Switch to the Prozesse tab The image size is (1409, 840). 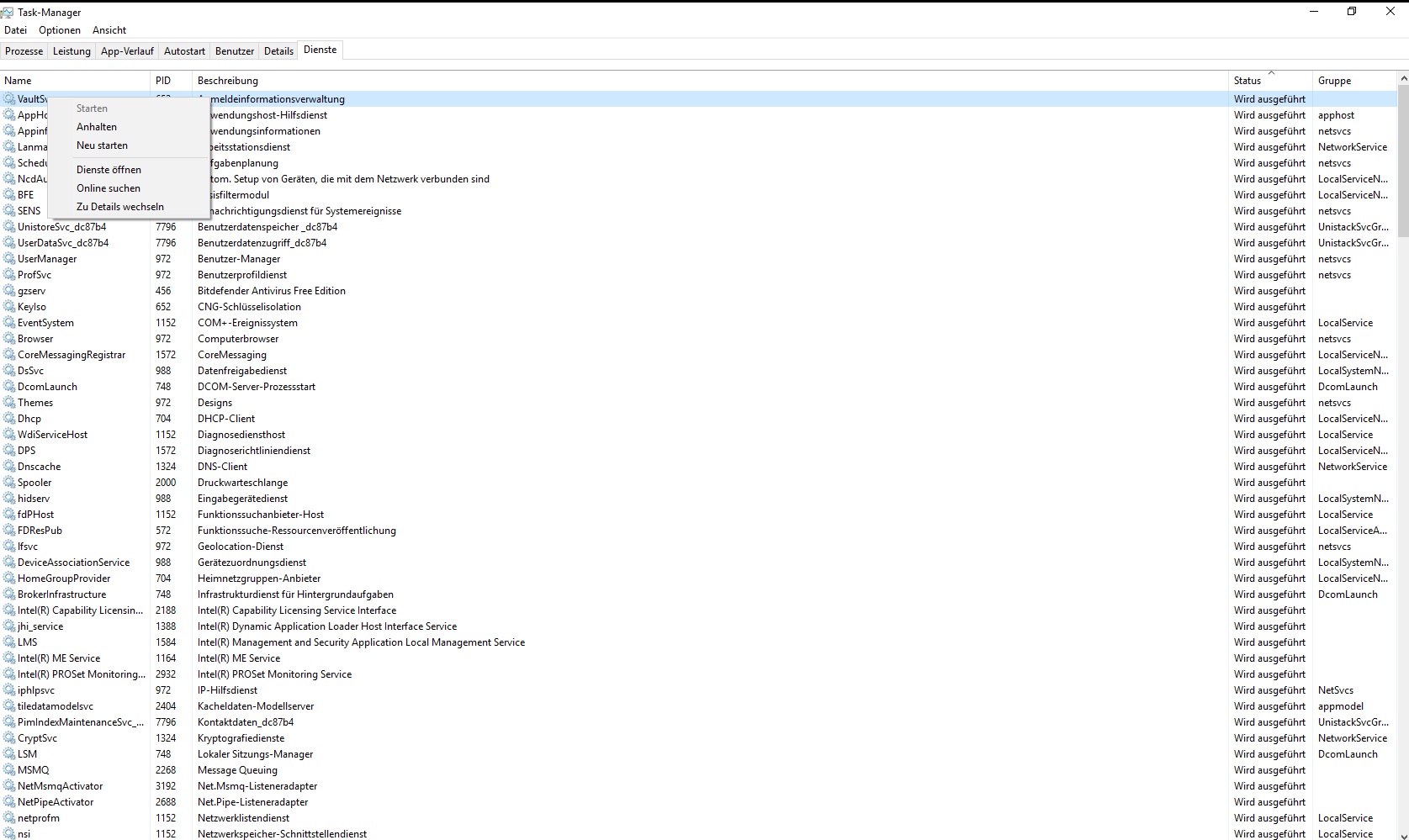[24, 51]
